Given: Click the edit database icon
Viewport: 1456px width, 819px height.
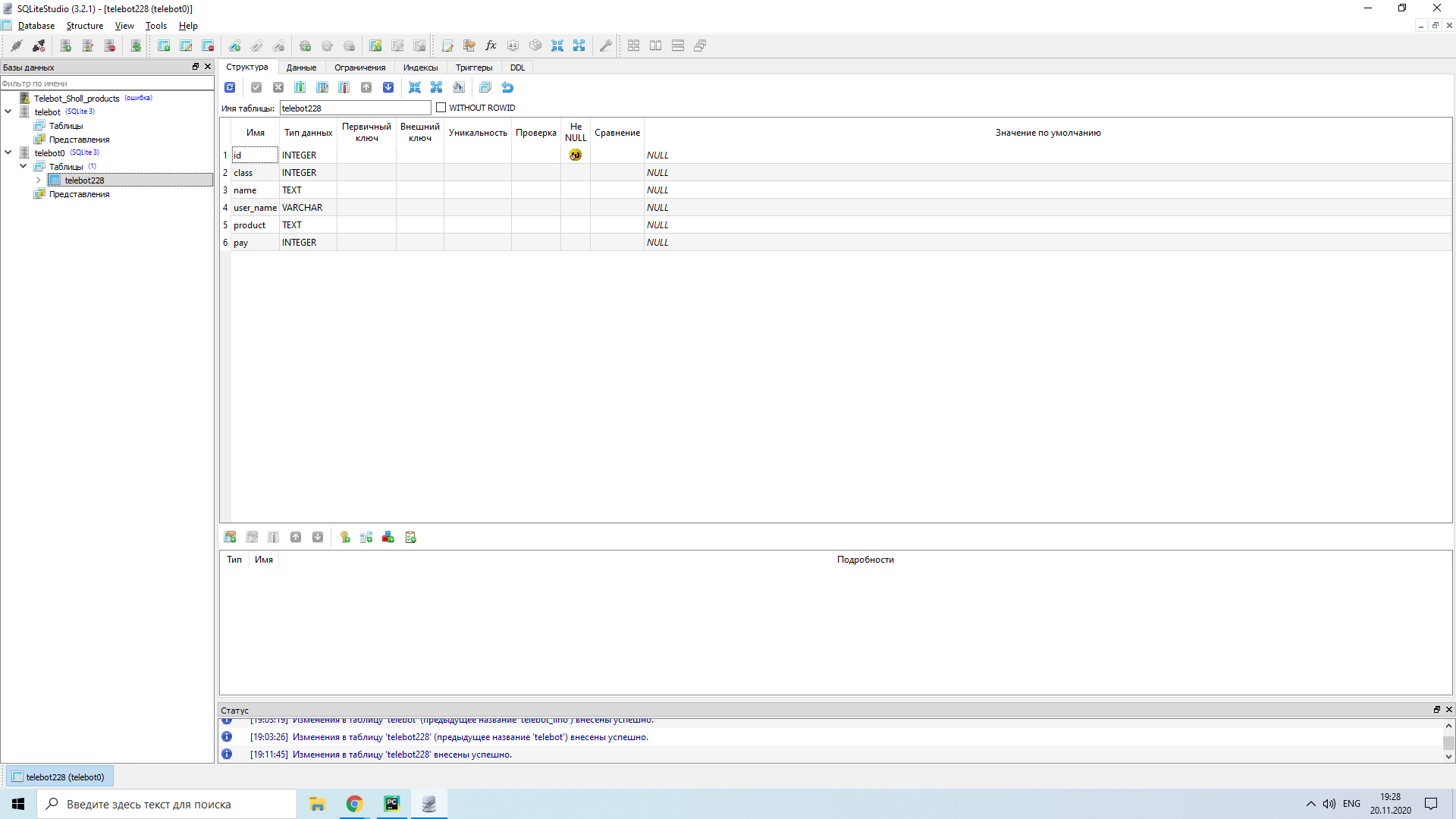Looking at the screenshot, I should (88, 46).
